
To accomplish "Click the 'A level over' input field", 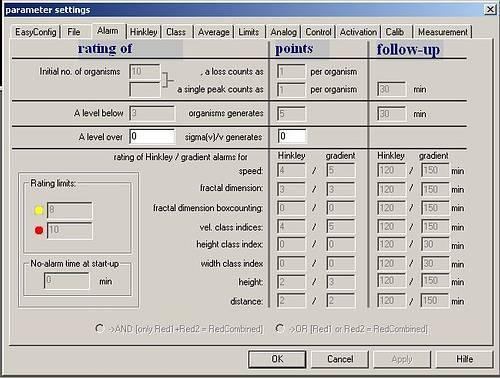I will pyautogui.click(x=152, y=136).
